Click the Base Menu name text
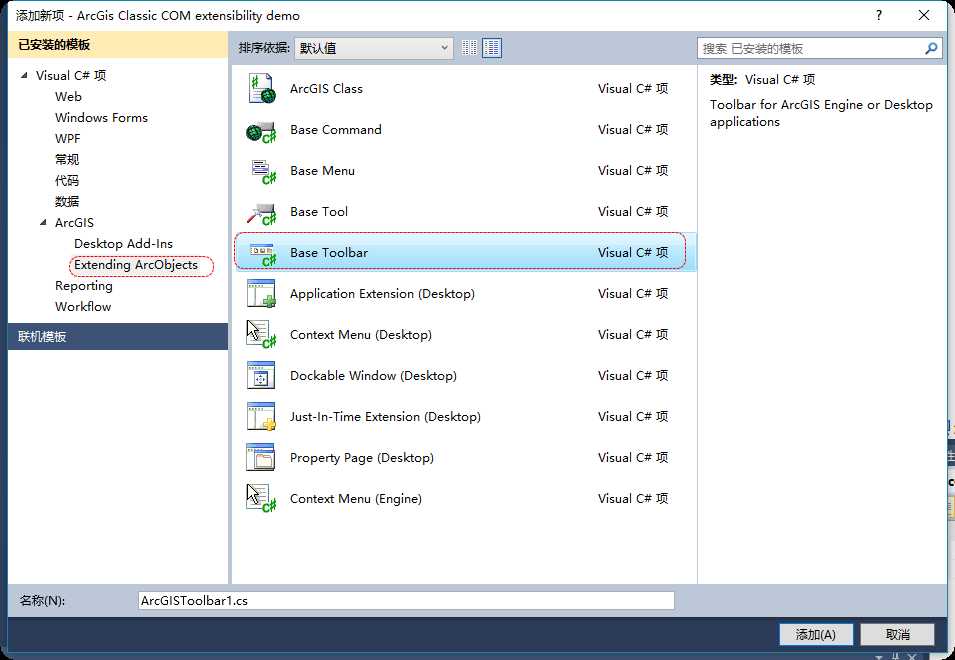955x660 pixels. [322, 171]
